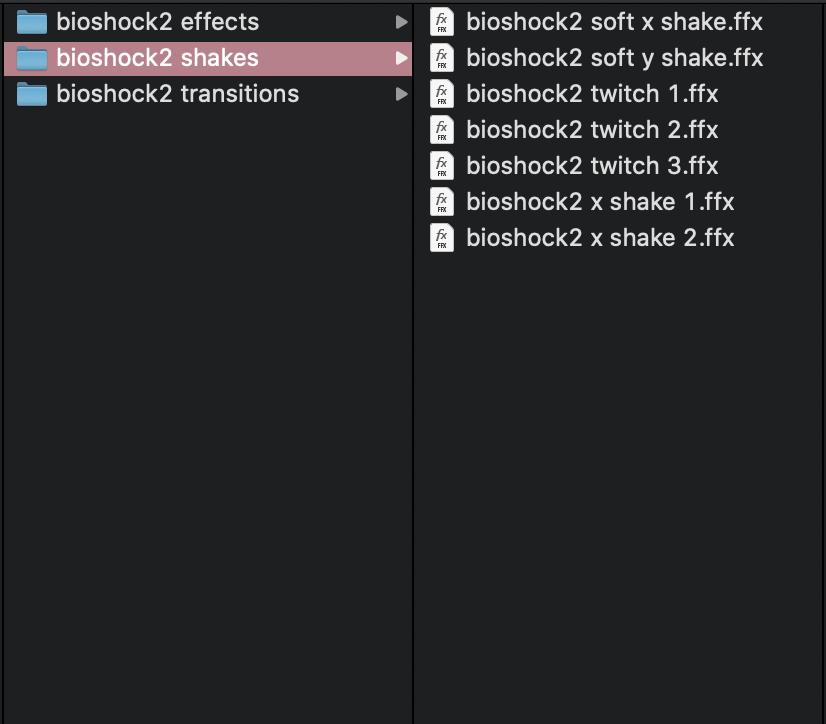The image size is (826, 724).
Task: Click the FFX icon for twitch 1
Action: pyautogui.click(x=442, y=94)
